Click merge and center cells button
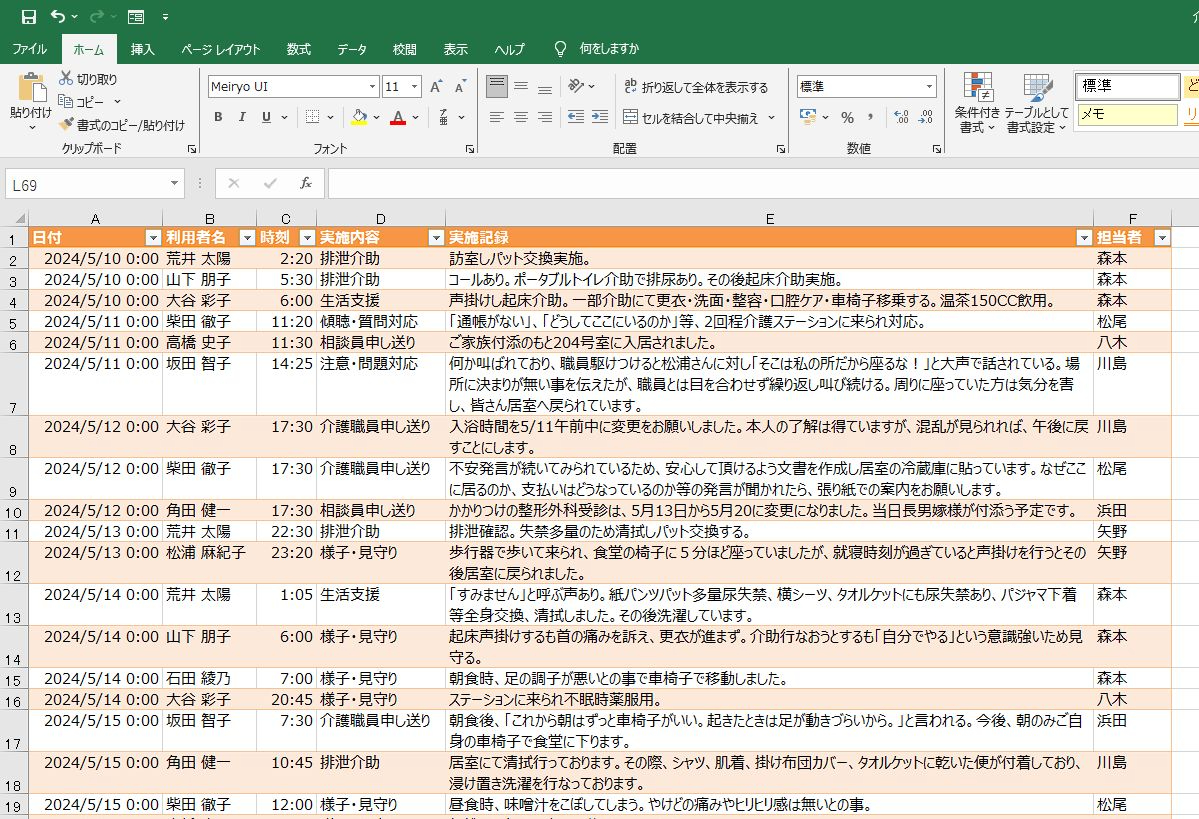Viewport: 1199px width, 819px height. point(691,118)
